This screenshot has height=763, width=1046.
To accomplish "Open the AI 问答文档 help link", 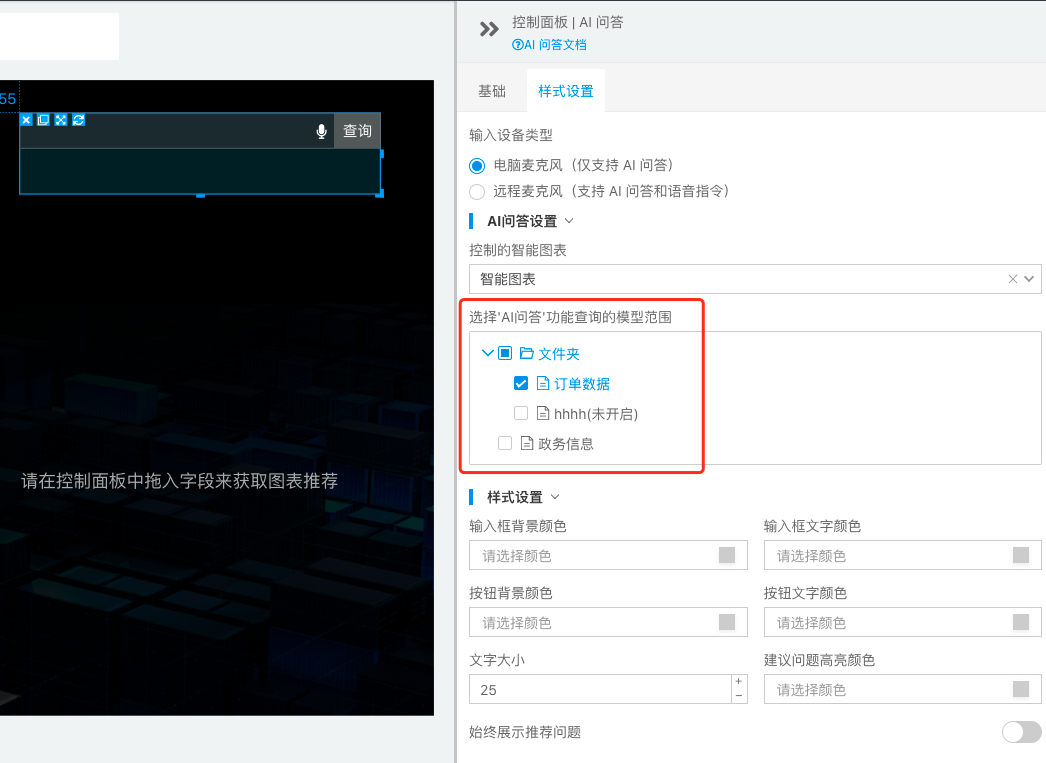I will [x=549, y=45].
